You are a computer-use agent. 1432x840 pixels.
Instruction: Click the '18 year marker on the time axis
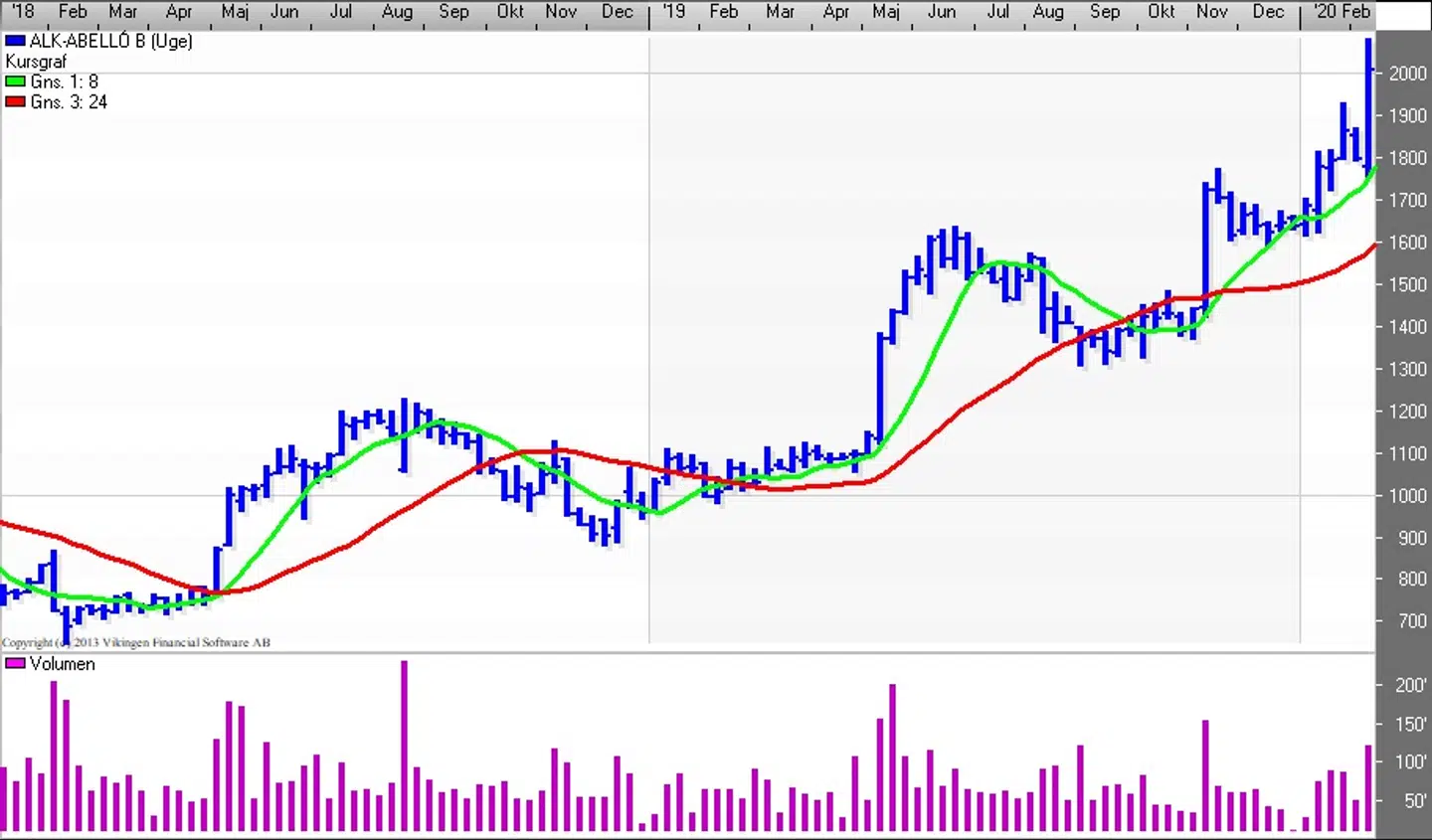(22, 12)
